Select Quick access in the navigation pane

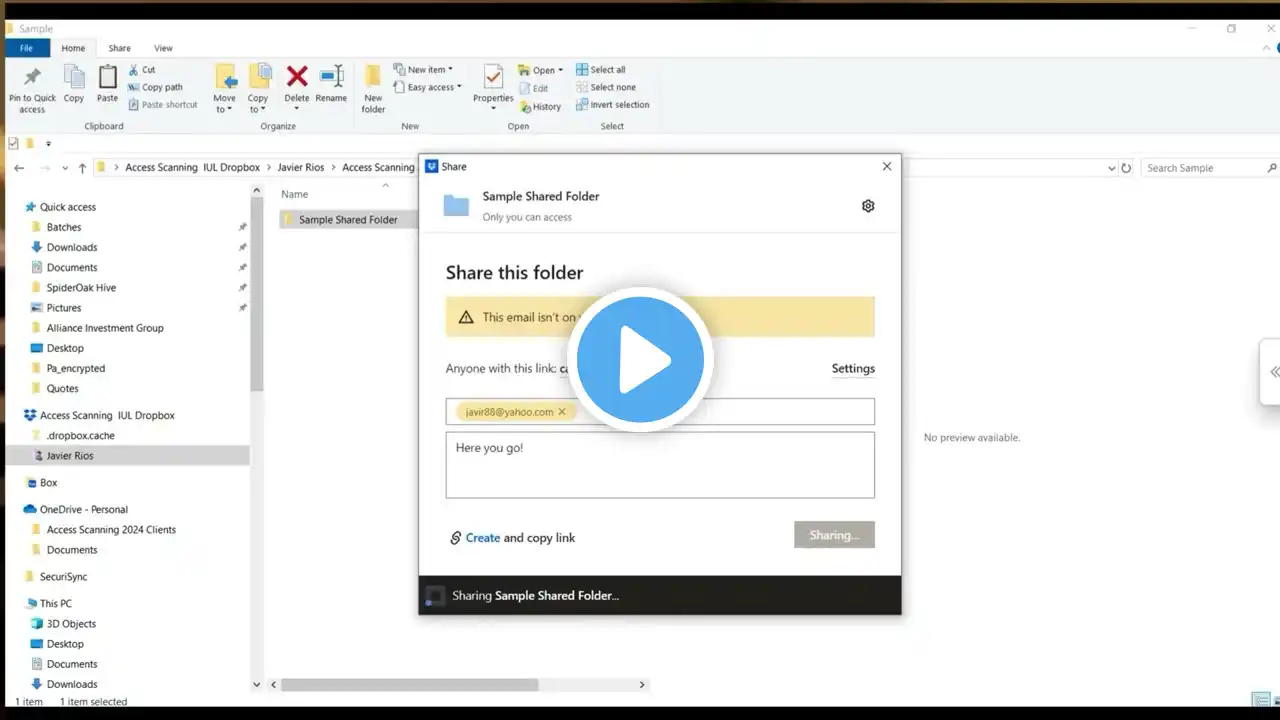pos(68,207)
